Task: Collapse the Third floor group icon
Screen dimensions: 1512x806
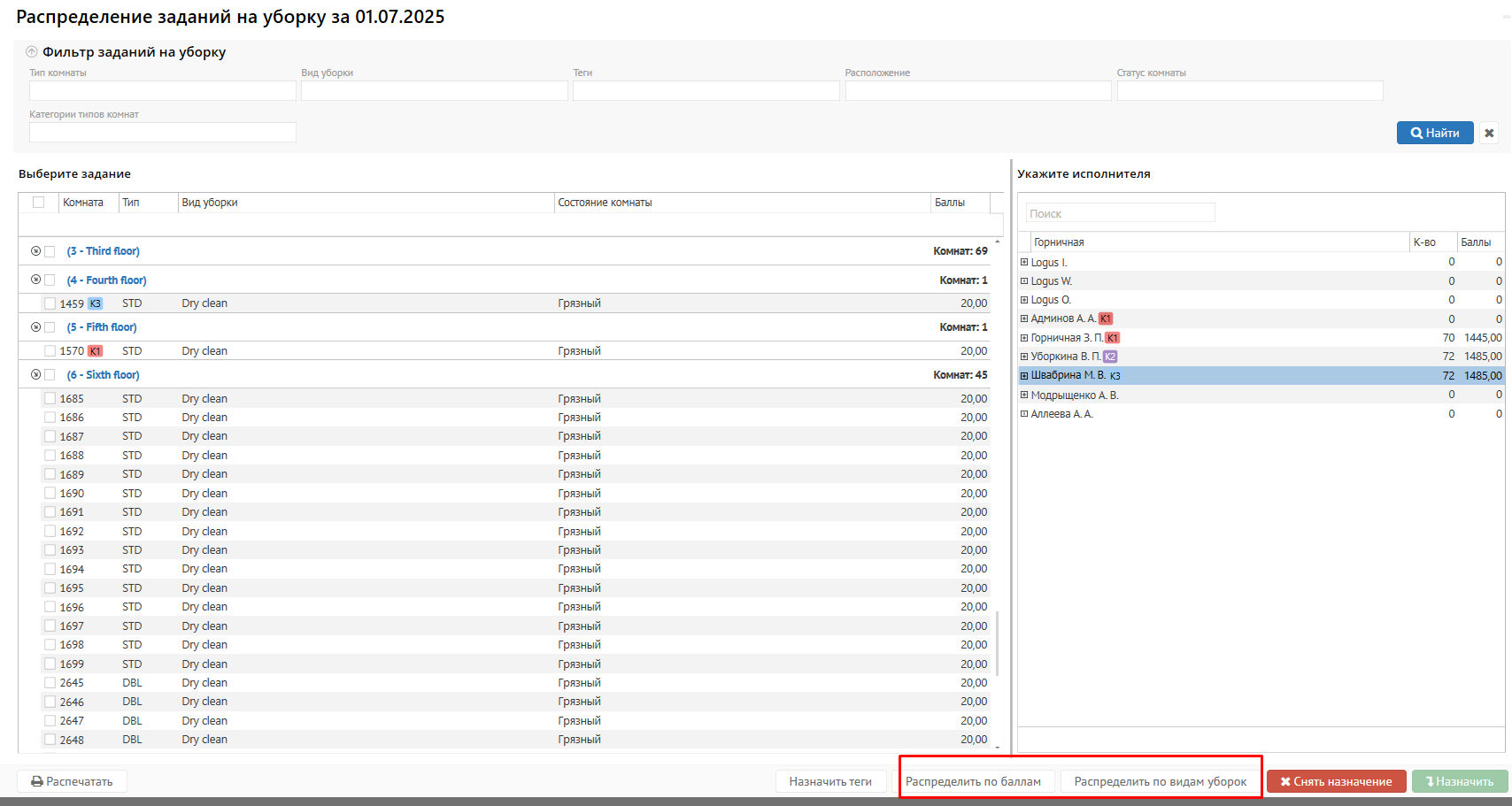Action: click(35, 251)
